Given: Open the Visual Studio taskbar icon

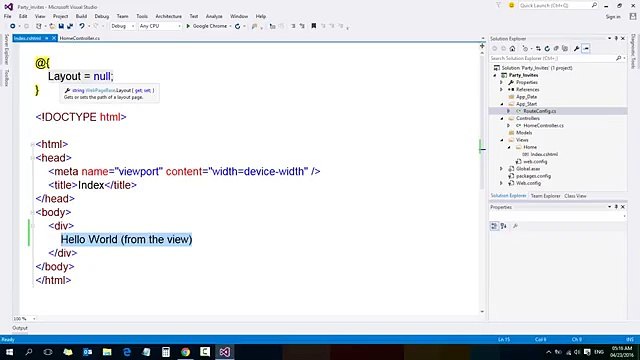Looking at the screenshot, I should [224, 352].
